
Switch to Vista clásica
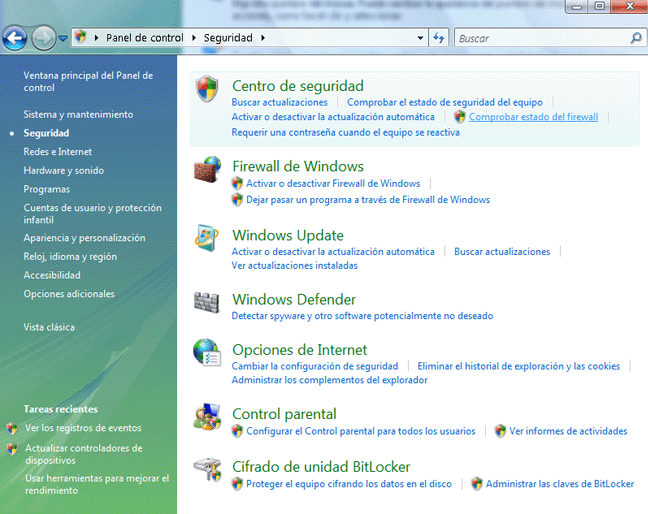click(49, 327)
